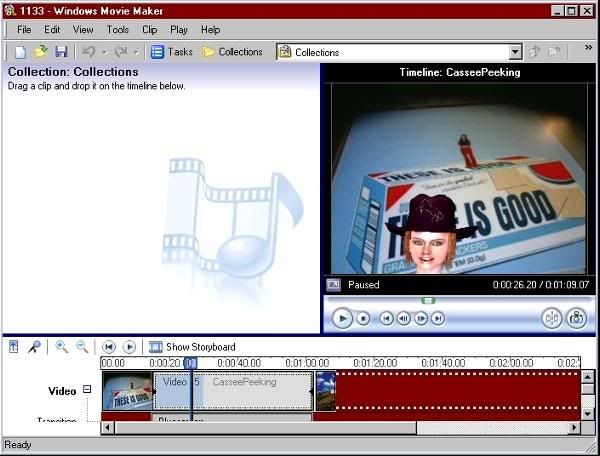Select the landscape clip thumbnail on timeline
This screenshot has height=456, width=600.
tap(326, 391)
